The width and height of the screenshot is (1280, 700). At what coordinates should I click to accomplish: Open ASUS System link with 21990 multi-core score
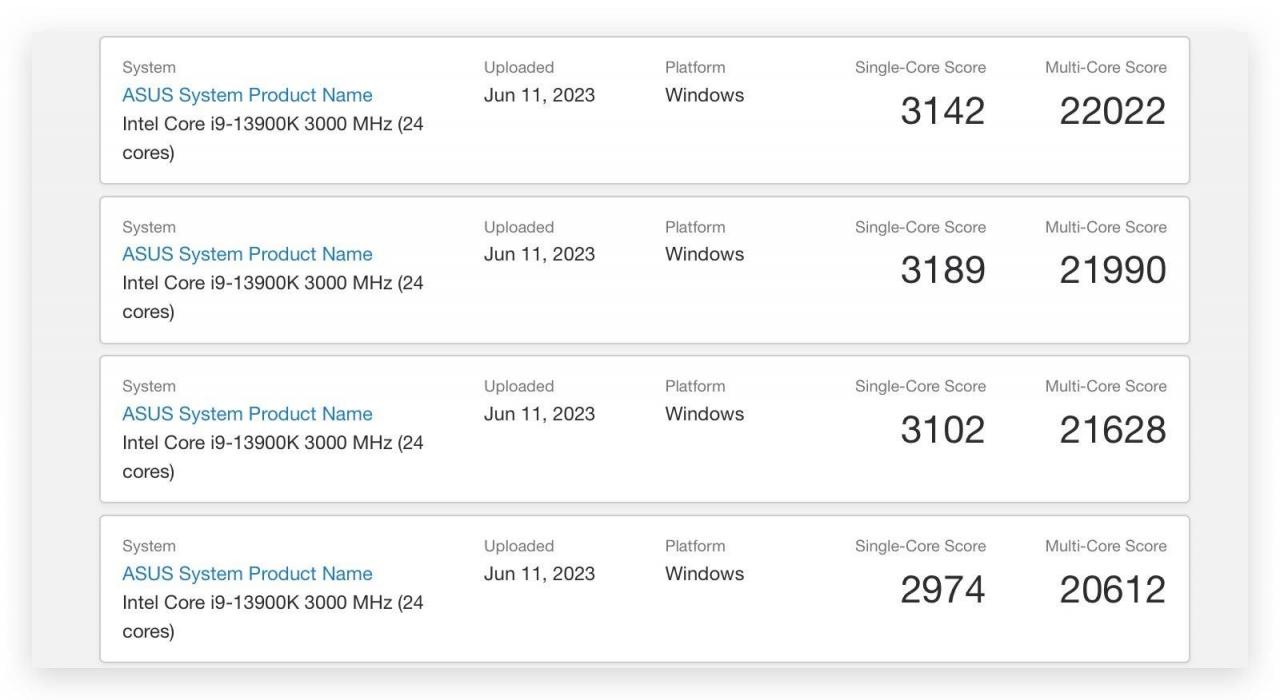pos(247,254)
